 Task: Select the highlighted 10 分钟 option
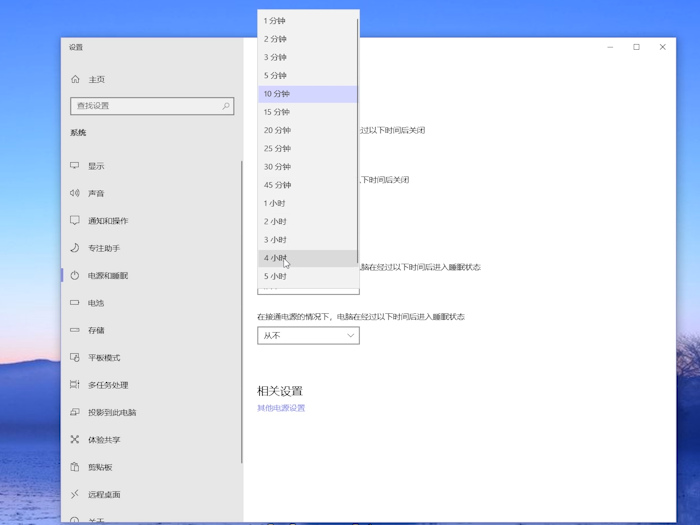(308, 94)
